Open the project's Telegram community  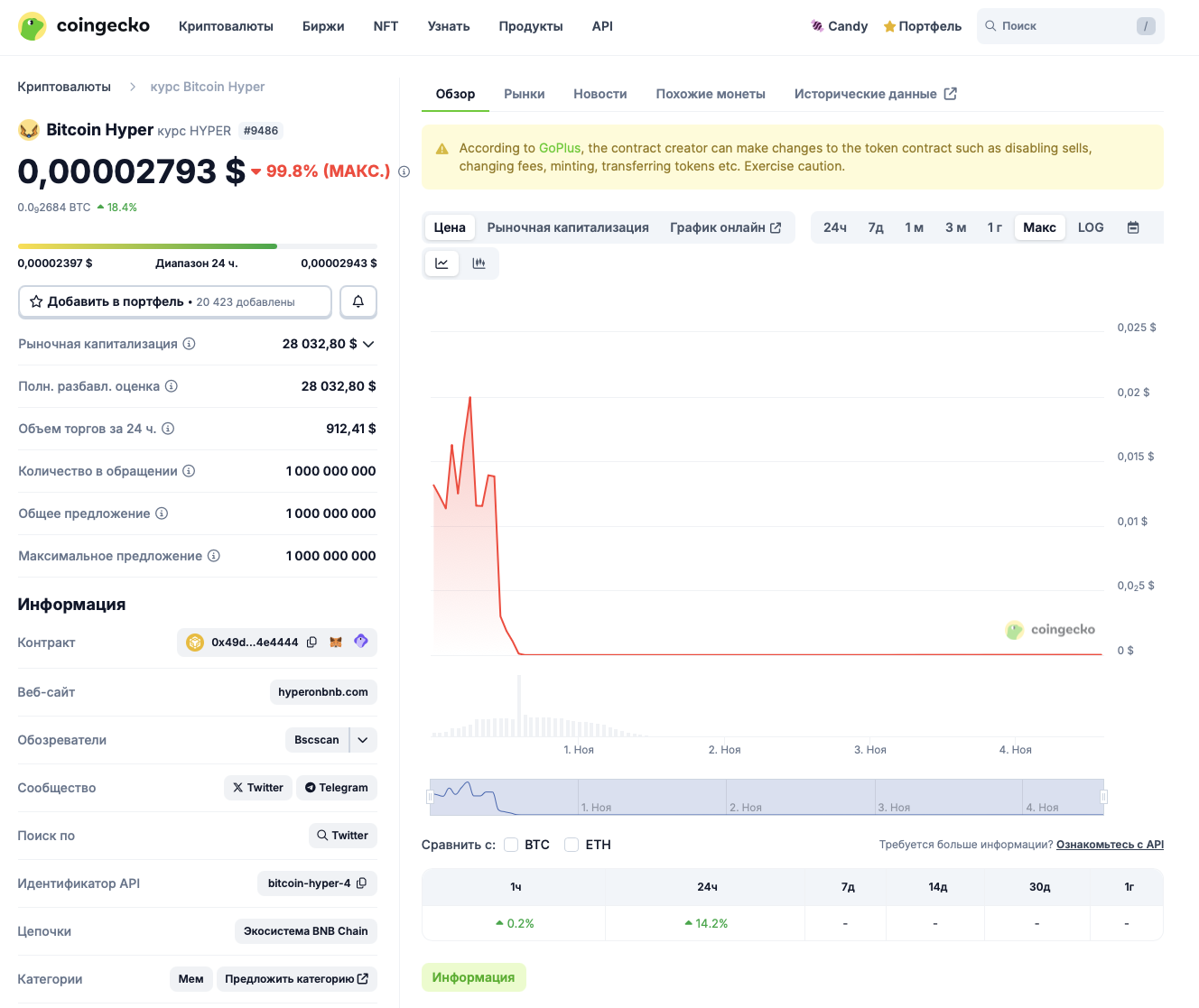pos(336,787)
